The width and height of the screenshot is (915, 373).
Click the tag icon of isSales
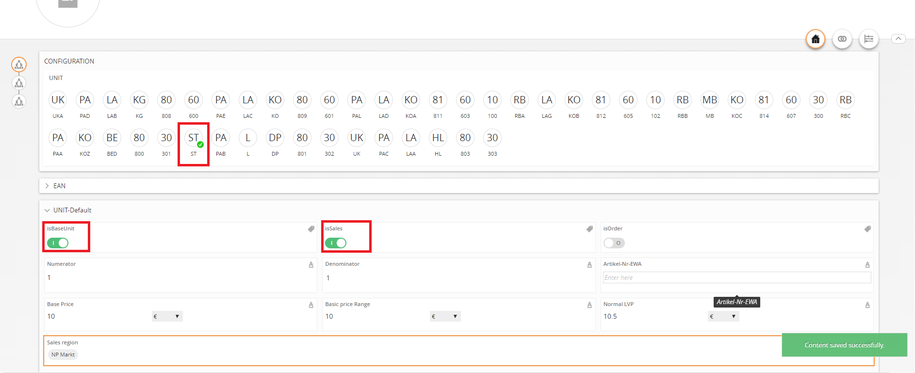click(590, 229)
